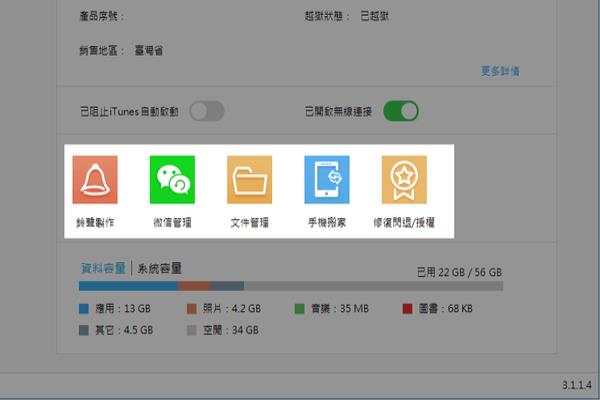Click the '微信管理' label text

172,222
